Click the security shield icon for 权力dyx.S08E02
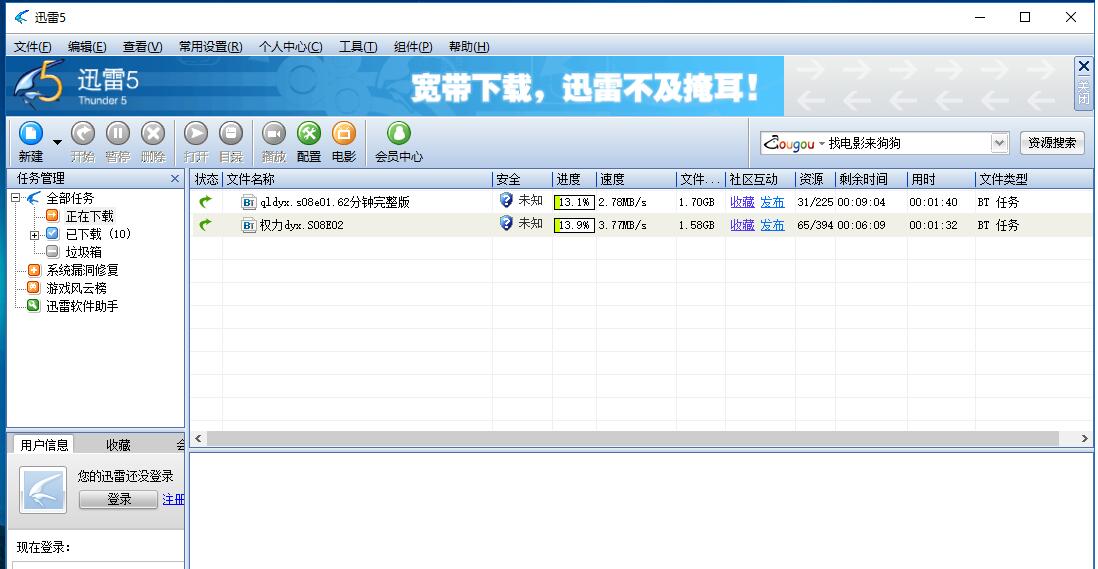 tap(506, 224)
